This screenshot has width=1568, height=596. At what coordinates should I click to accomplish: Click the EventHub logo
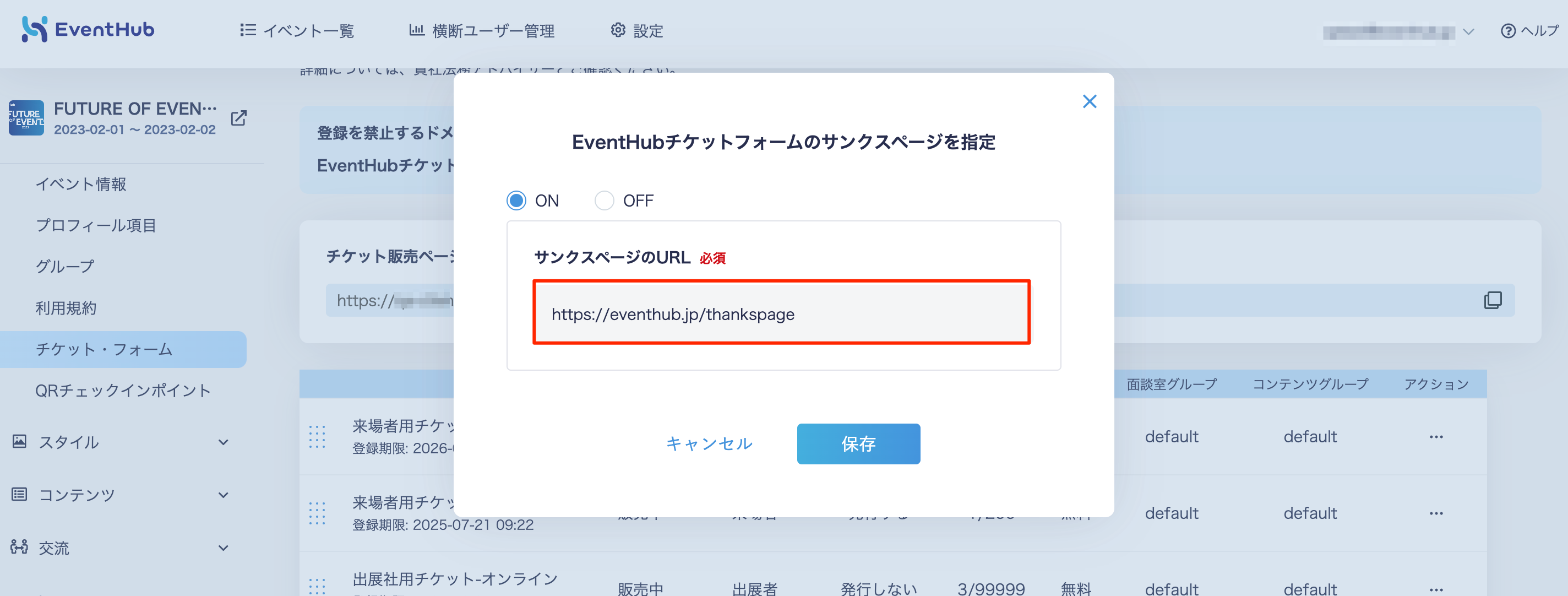[88, 29]
